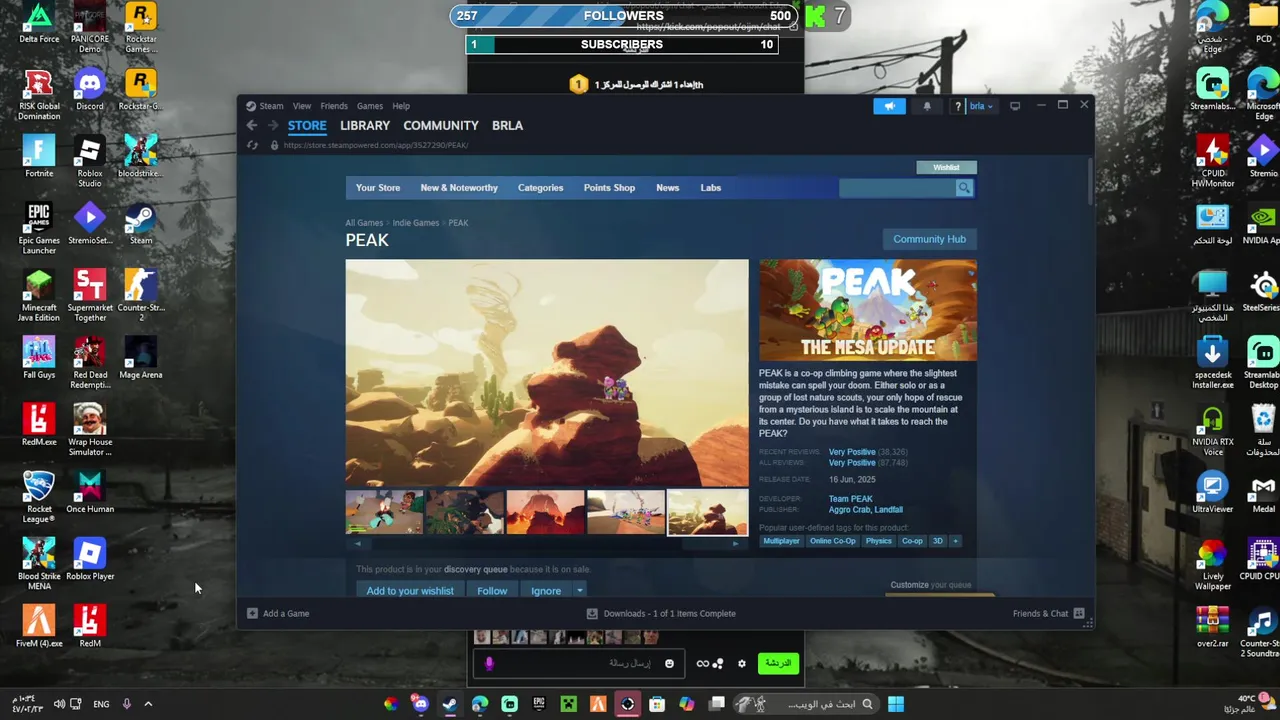The image size is (1280, 720).
Task: Expand the Ignore button dropdown arrow
Action: point(579,591)
